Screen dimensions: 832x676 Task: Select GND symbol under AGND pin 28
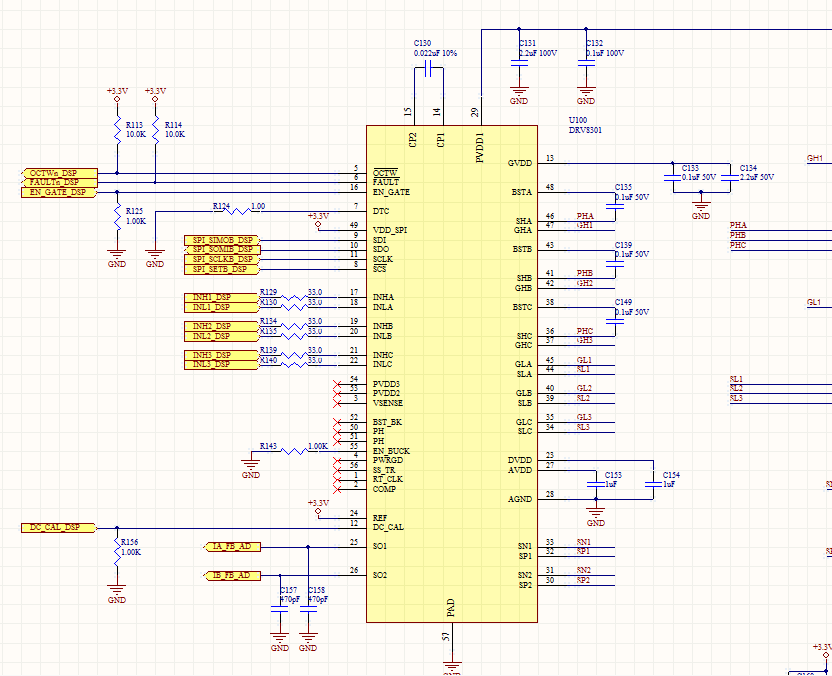[595, 515]
